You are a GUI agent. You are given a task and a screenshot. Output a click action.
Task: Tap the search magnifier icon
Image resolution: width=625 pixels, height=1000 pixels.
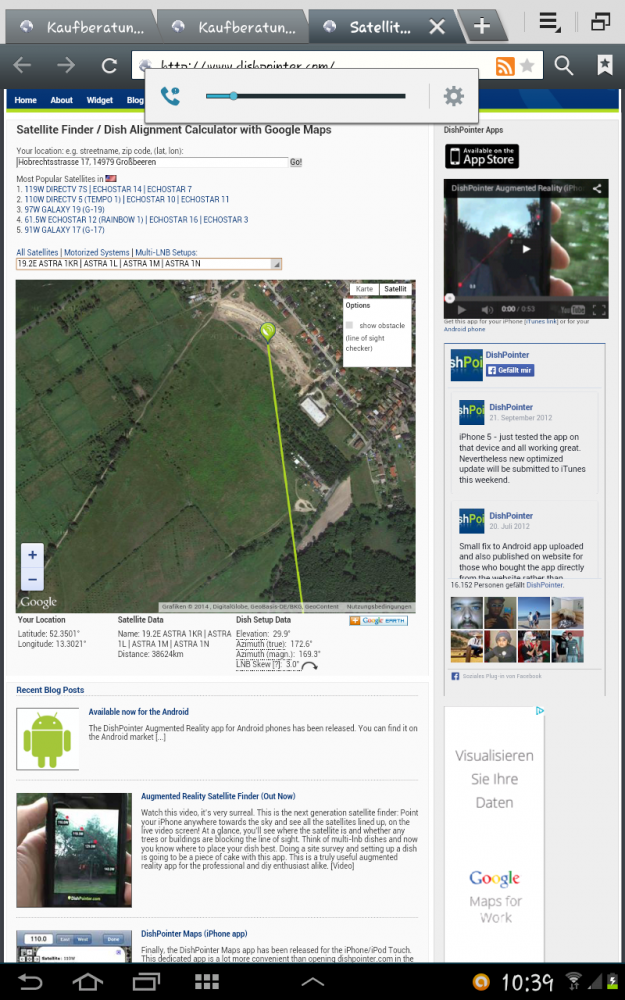[564, 66]
